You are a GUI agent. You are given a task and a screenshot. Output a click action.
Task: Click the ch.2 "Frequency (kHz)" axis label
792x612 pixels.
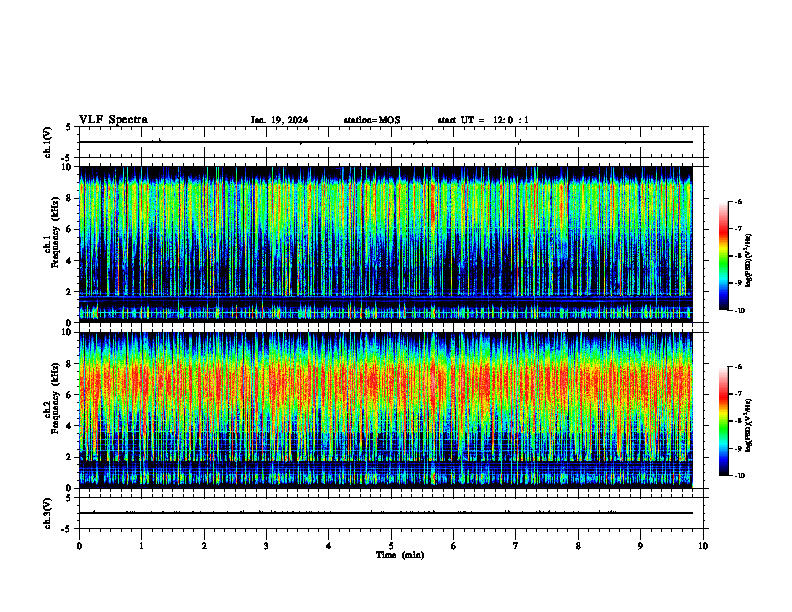pos(55,398)
